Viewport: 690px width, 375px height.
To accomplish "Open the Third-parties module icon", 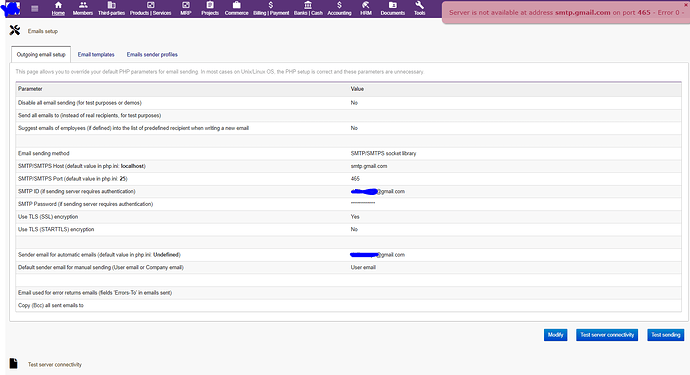I will click(111, 5).
